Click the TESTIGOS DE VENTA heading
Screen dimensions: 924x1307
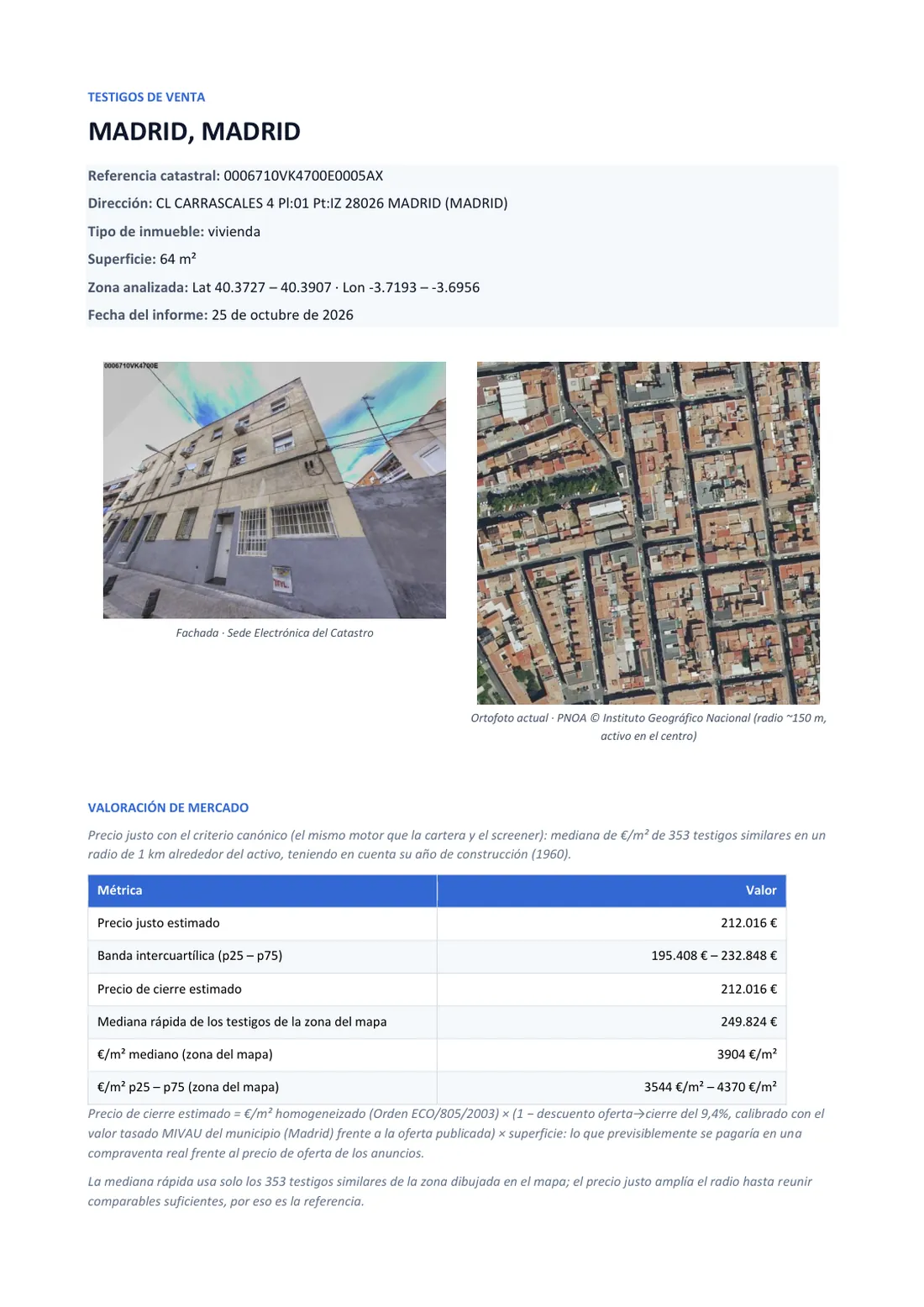coord(146,97)
